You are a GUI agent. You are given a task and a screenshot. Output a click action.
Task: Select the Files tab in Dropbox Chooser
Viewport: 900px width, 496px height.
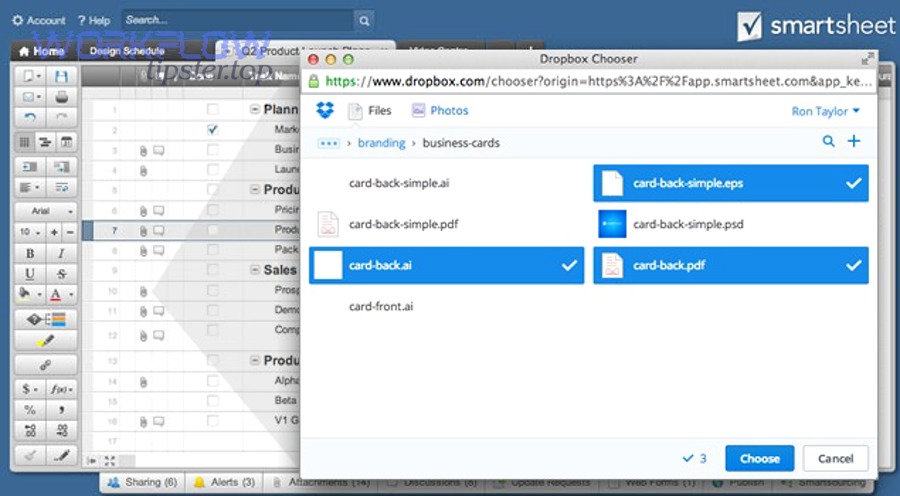pyautogui.click(x=370, y=111)
